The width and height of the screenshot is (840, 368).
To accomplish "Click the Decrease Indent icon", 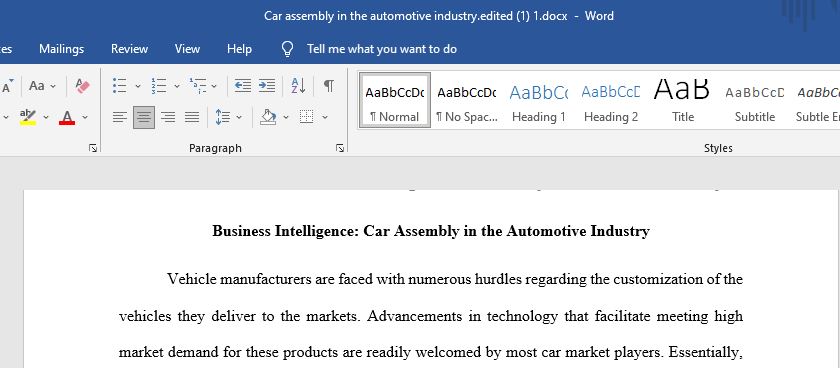I will (243, 86).
